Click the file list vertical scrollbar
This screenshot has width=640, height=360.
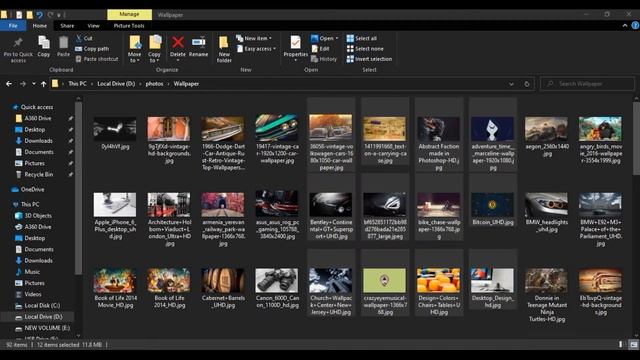click(x=636, y=139)
